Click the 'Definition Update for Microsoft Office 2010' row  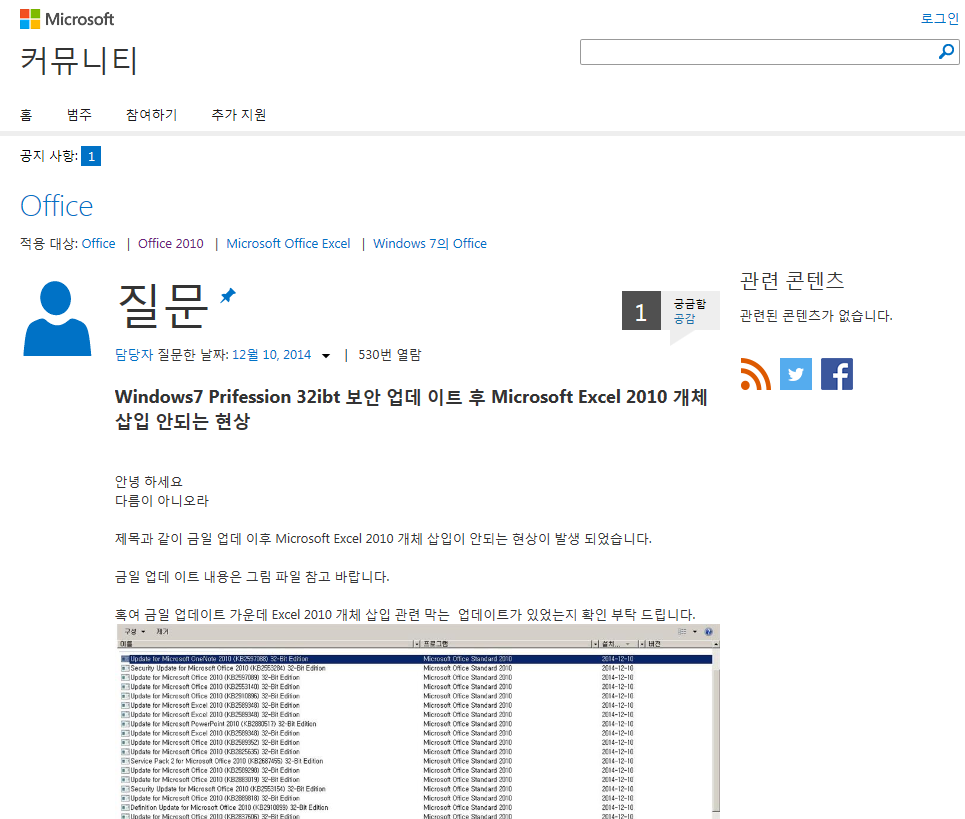pos(416,807)
